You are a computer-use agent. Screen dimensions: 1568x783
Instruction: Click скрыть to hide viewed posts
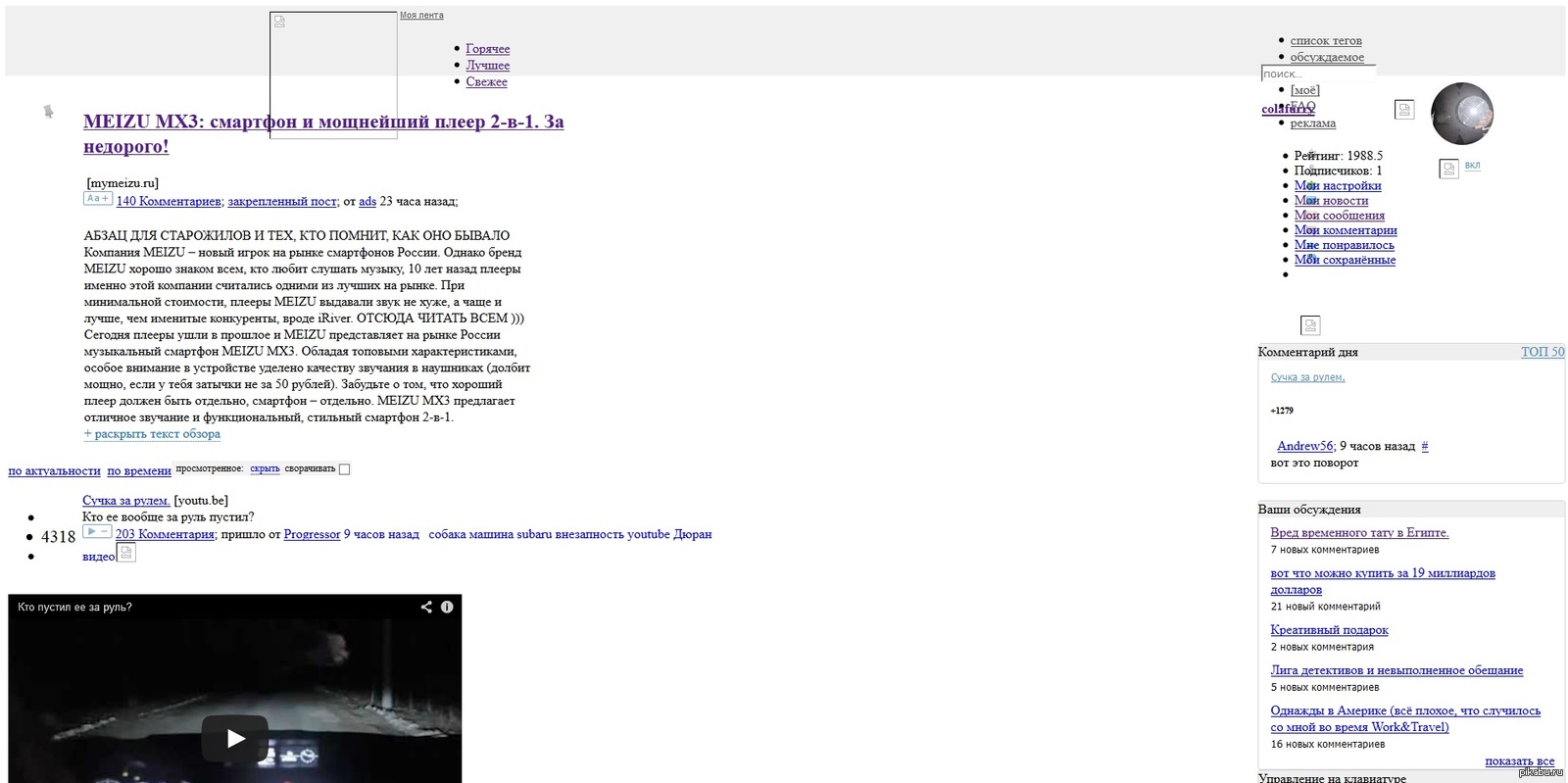[265, 468]
